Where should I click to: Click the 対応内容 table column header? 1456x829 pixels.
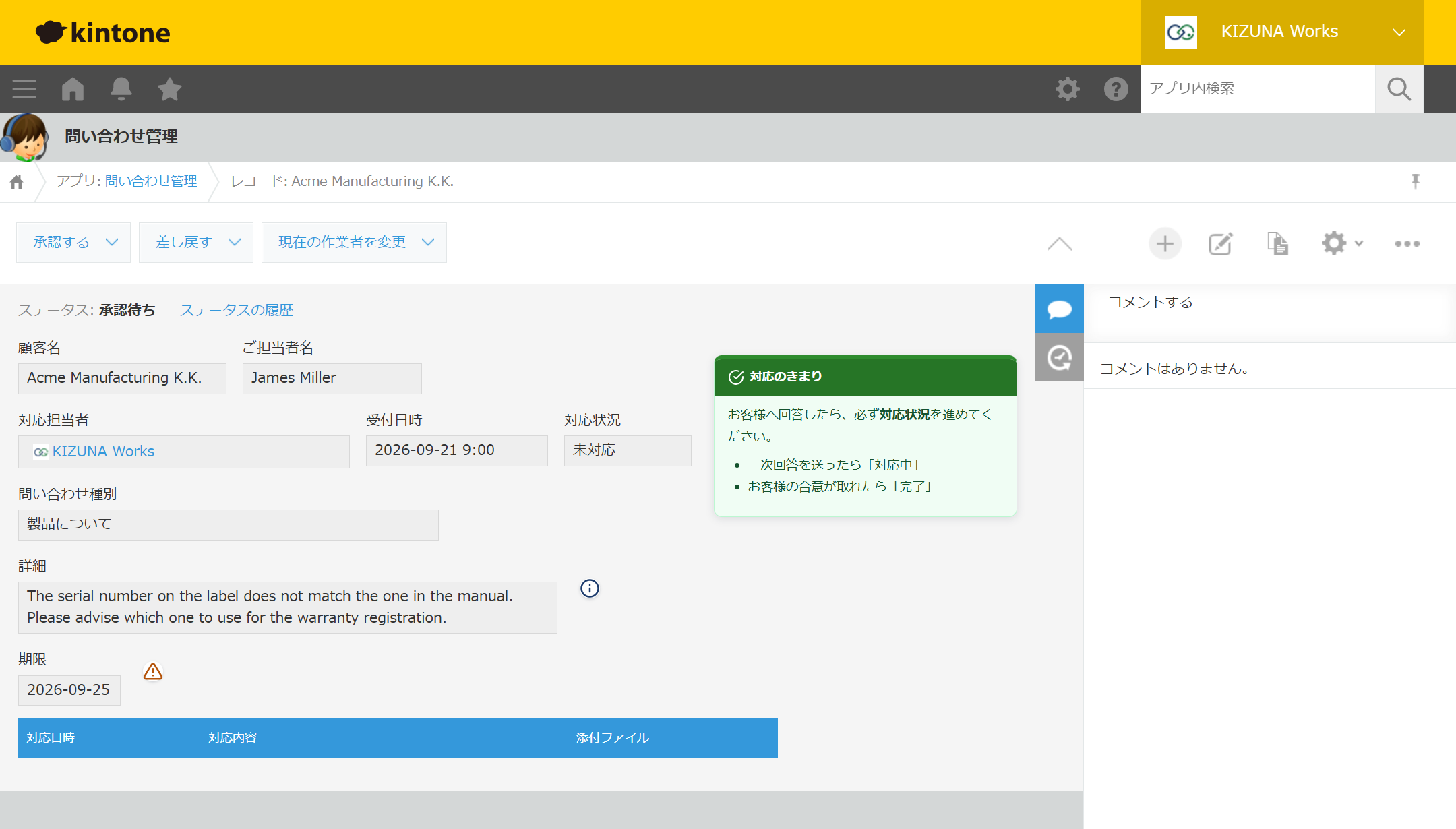(x=233, y=738)
